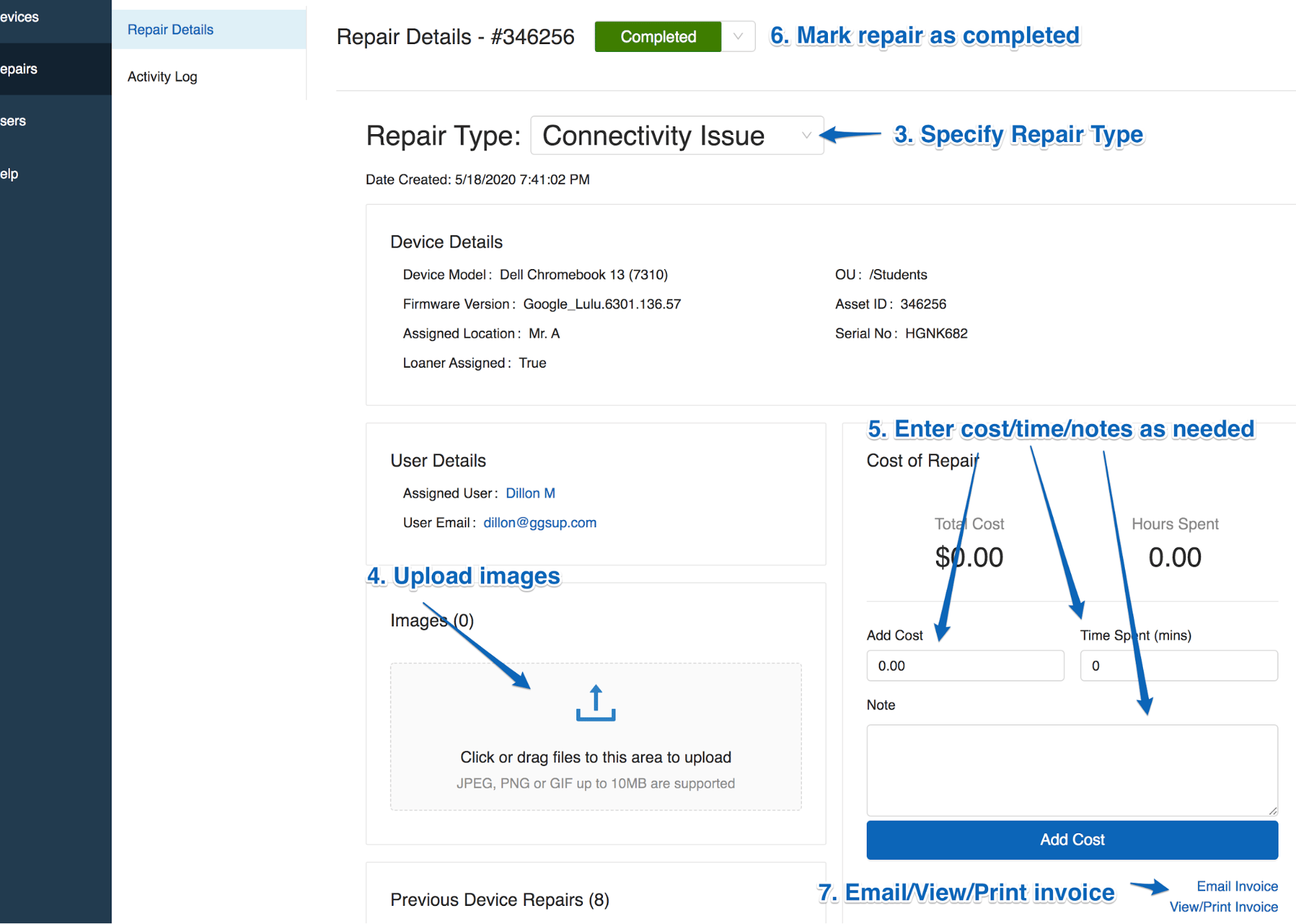
Task: Click the View/Print Invoice link
Action: pos(1223,907)
